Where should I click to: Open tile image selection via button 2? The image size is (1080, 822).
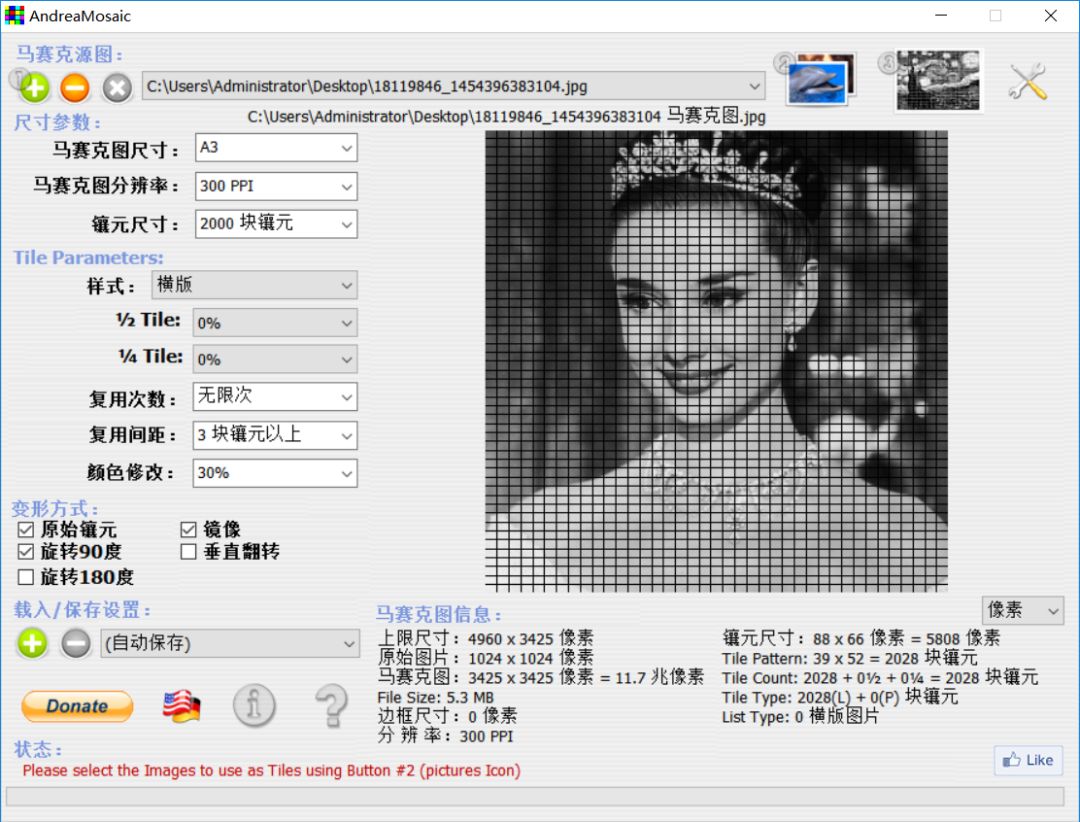(816, 80)
